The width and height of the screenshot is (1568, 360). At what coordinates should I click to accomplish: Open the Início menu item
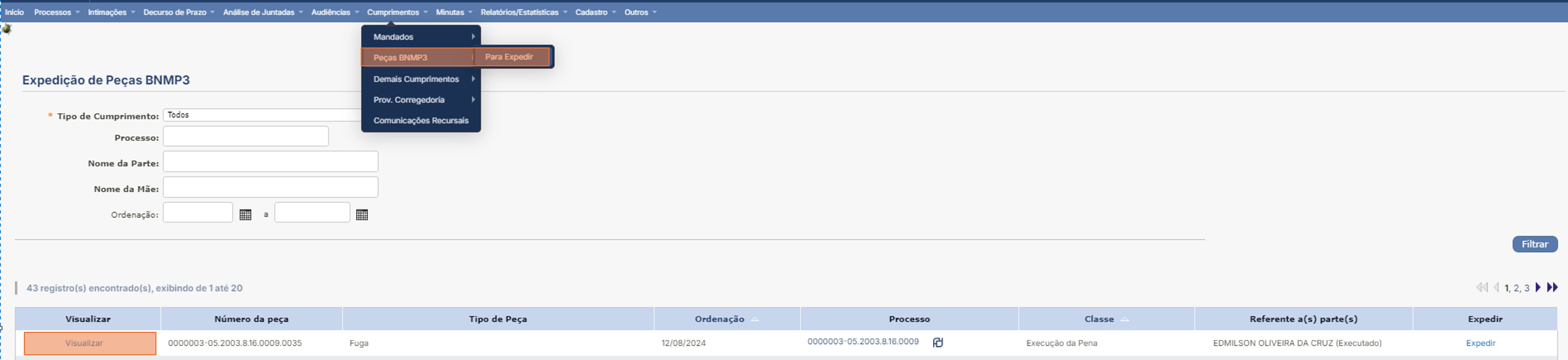15,12
